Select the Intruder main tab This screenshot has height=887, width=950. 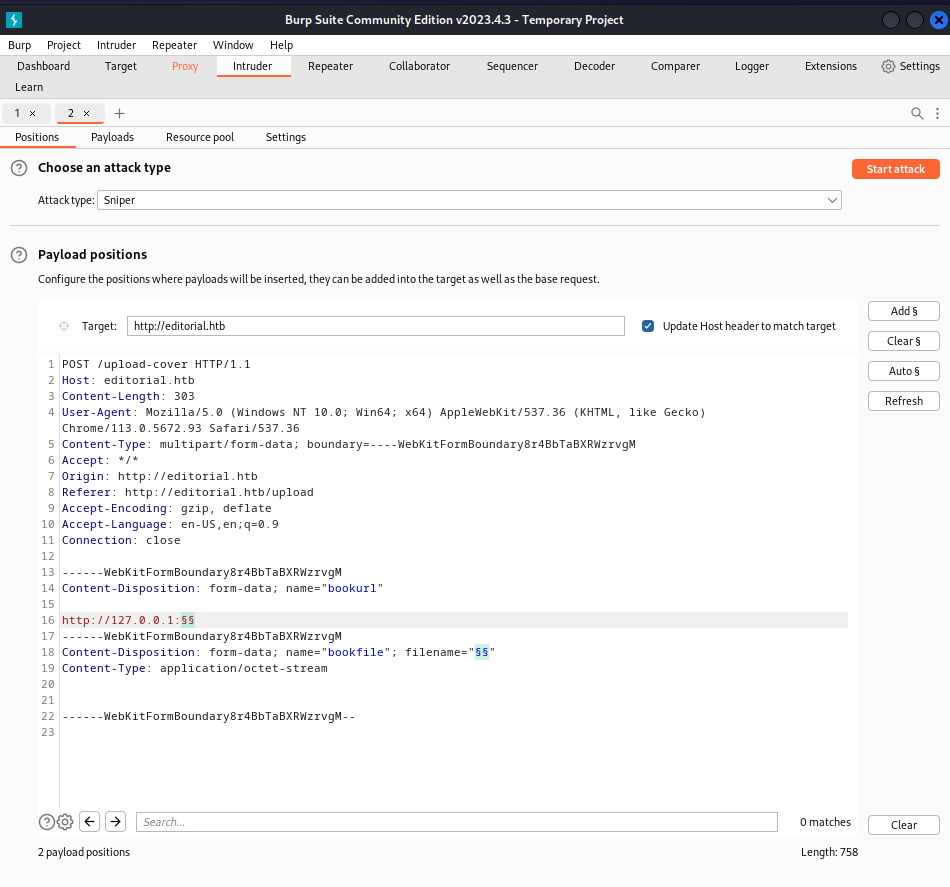click(253, 66)
